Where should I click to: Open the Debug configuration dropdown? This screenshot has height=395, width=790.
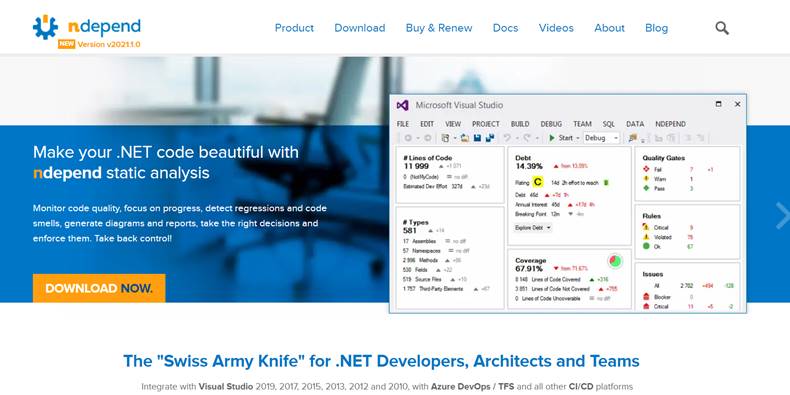point(602,138)
